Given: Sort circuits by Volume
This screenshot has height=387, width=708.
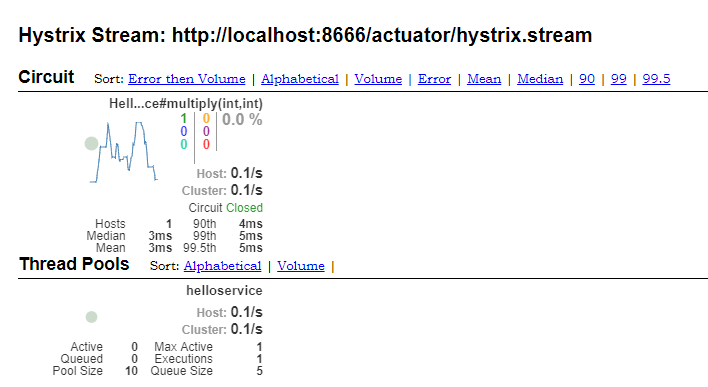Looking at the screenshot, I should click(x=378, y=79).
